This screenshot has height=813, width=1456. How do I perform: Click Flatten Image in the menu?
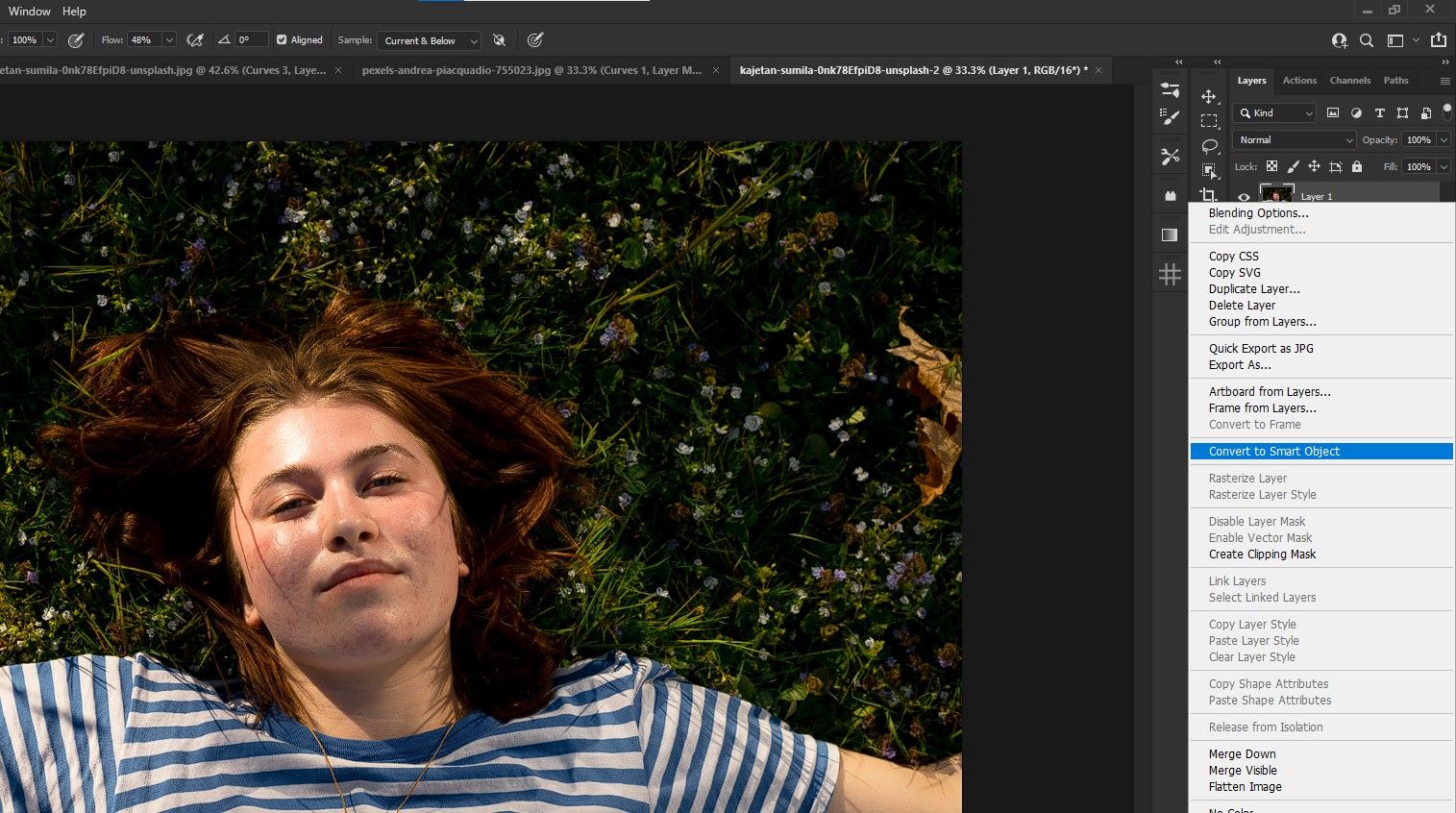click(1245, 786)
